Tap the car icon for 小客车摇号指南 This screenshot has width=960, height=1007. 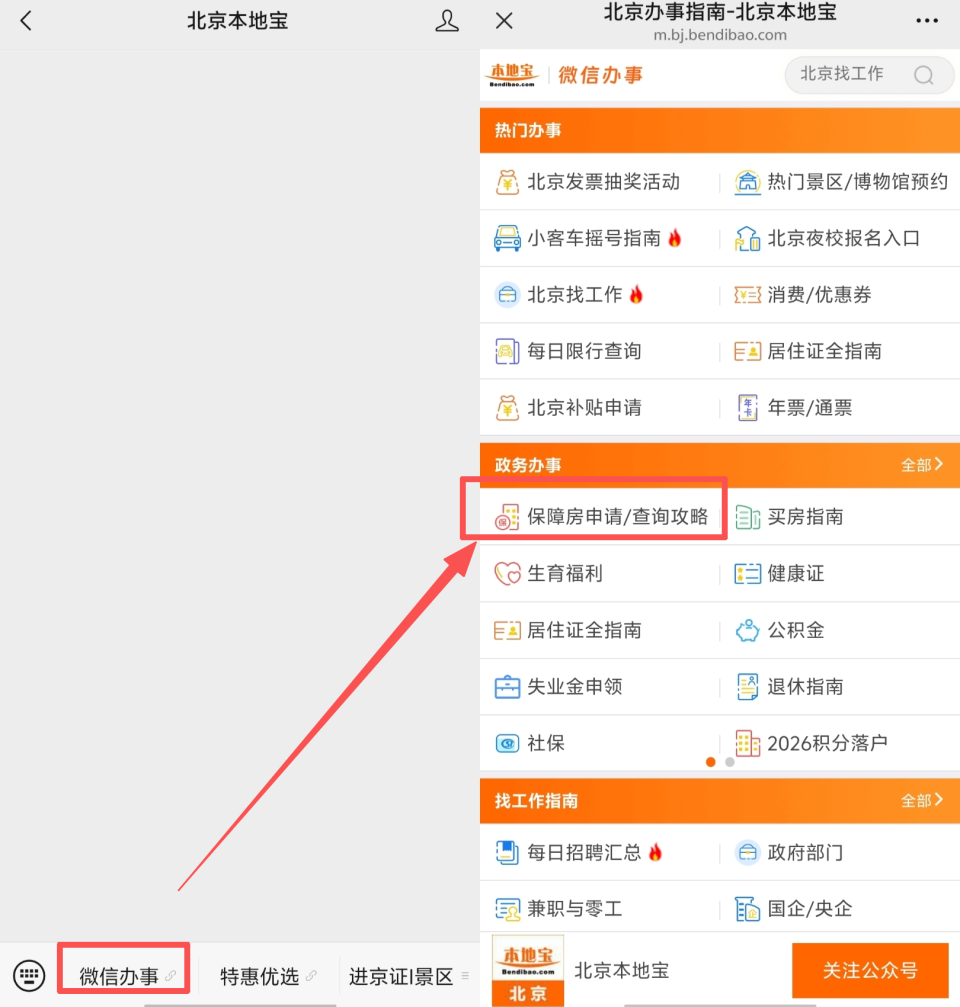click(x=507, y=238)
